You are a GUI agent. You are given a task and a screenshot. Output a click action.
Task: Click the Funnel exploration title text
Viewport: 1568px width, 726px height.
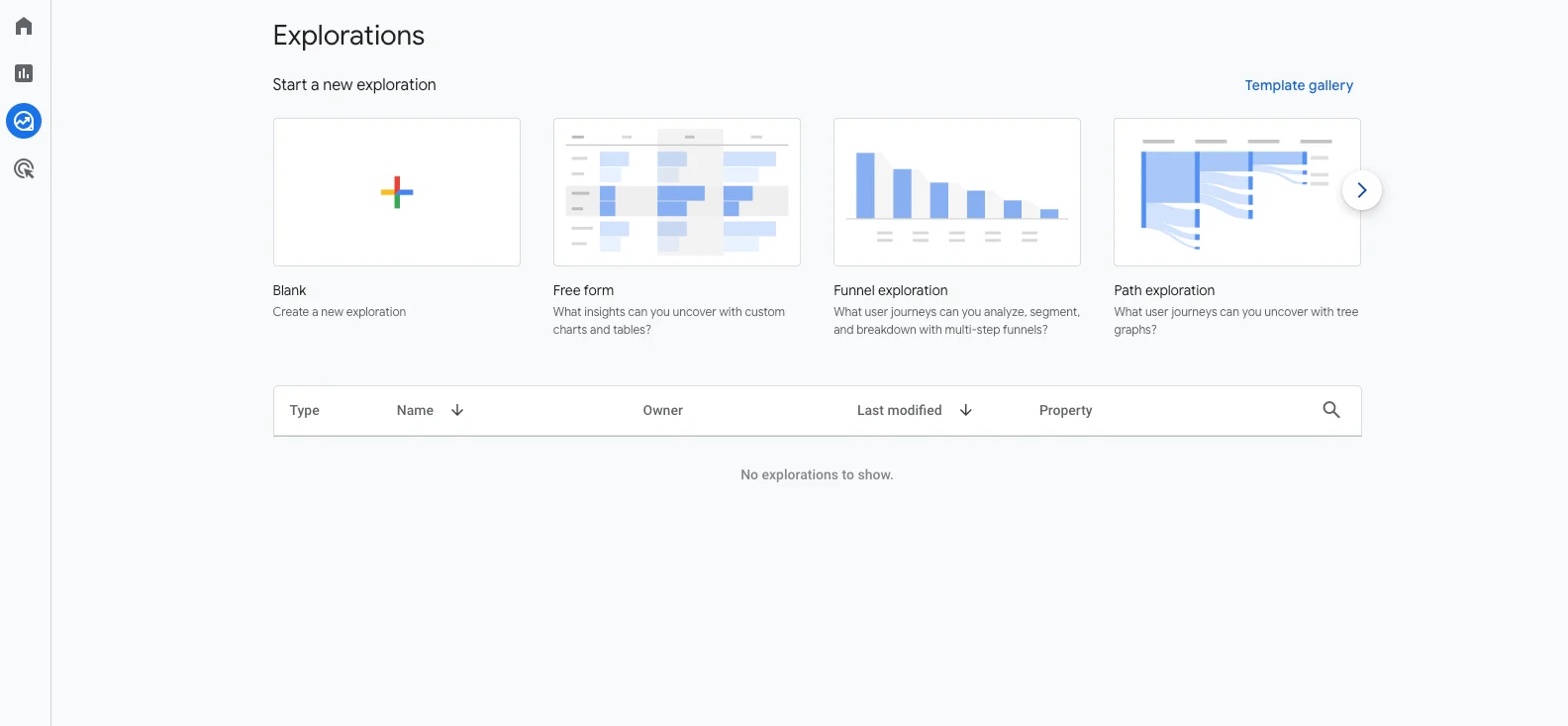[891, 290]
